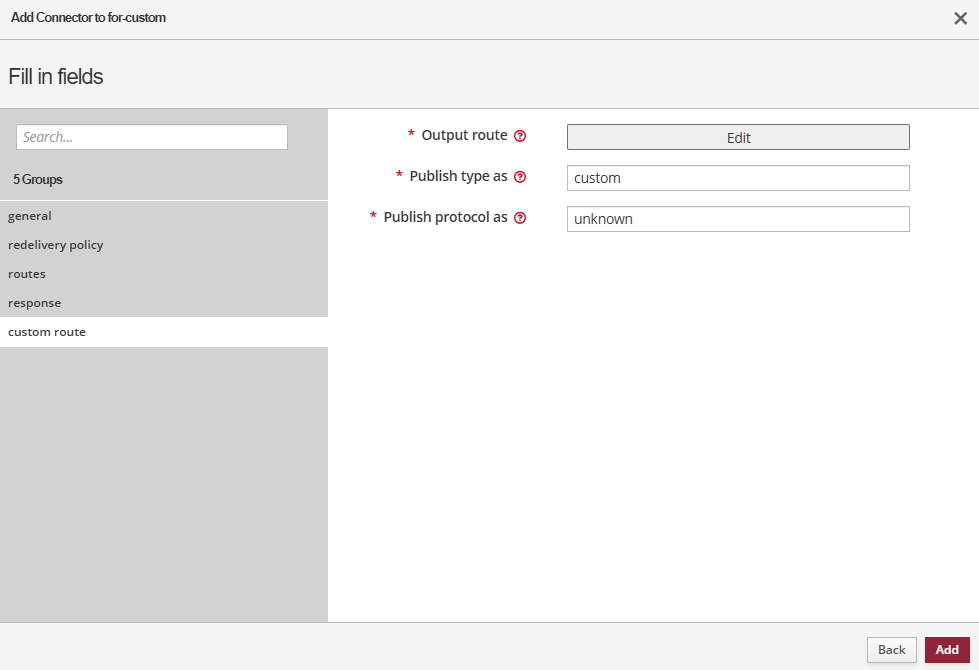
Task: Switch to the redelivery policy group
Action: pyautogui.click(x=55, y=245)
